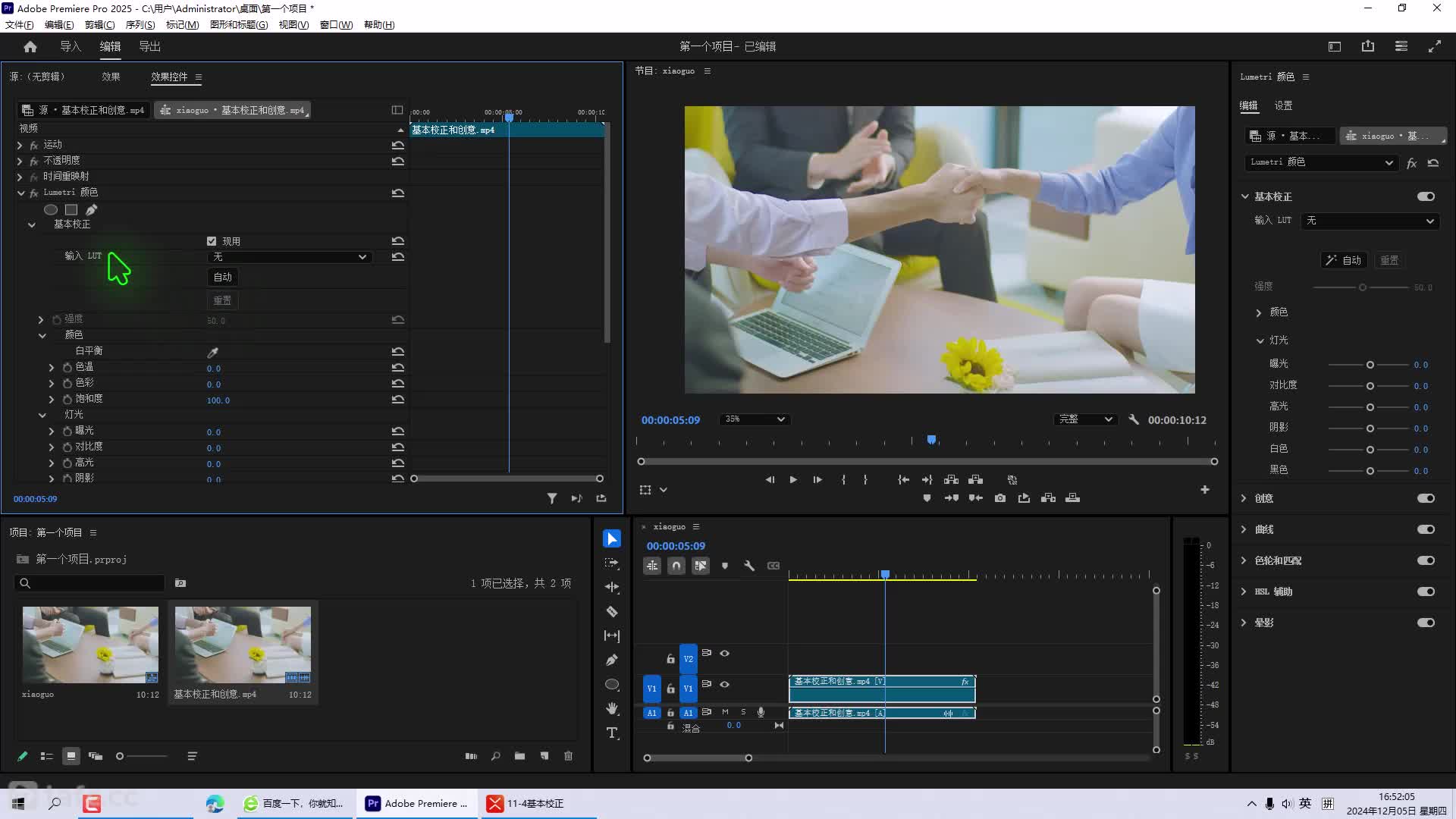
Task: Toggle HSL 辅助 section switch
Action: [x=1426, y=591]
